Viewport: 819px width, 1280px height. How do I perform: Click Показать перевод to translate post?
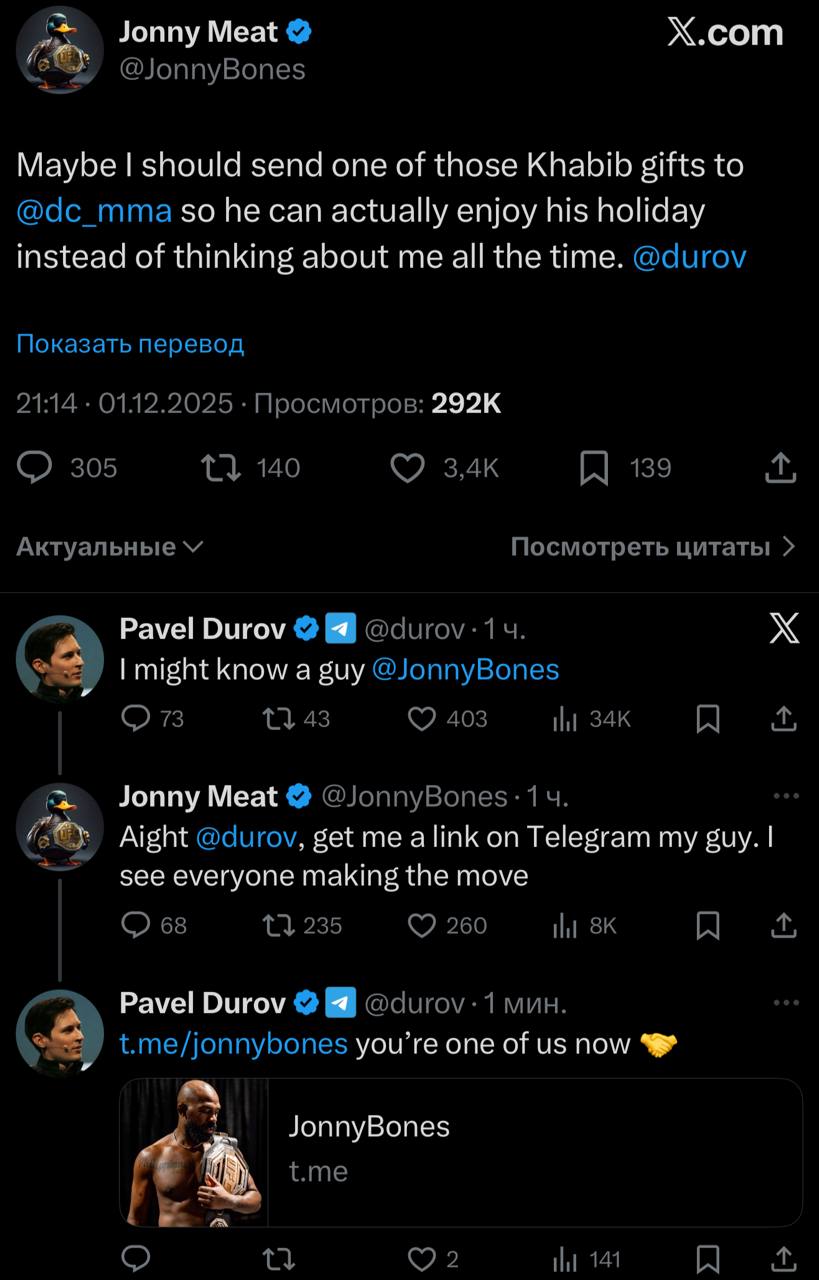[x=130, y=344]
